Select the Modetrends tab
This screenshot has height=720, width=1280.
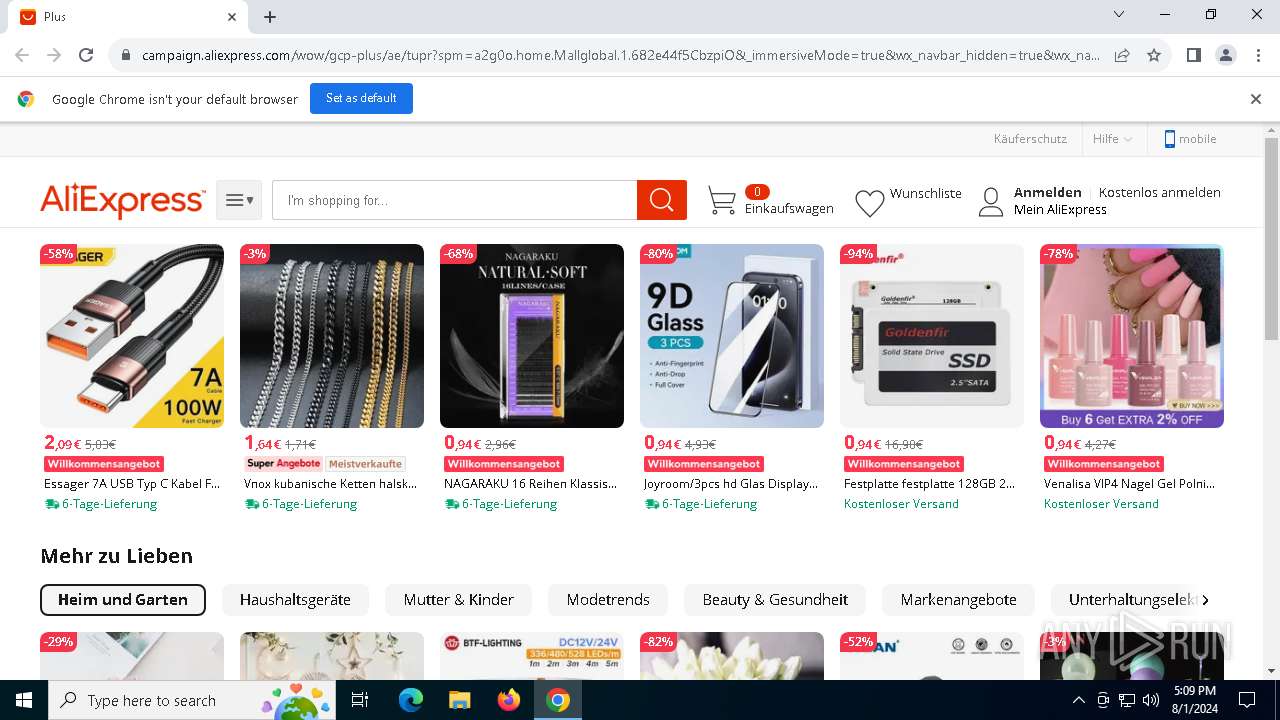pos(608,600)
